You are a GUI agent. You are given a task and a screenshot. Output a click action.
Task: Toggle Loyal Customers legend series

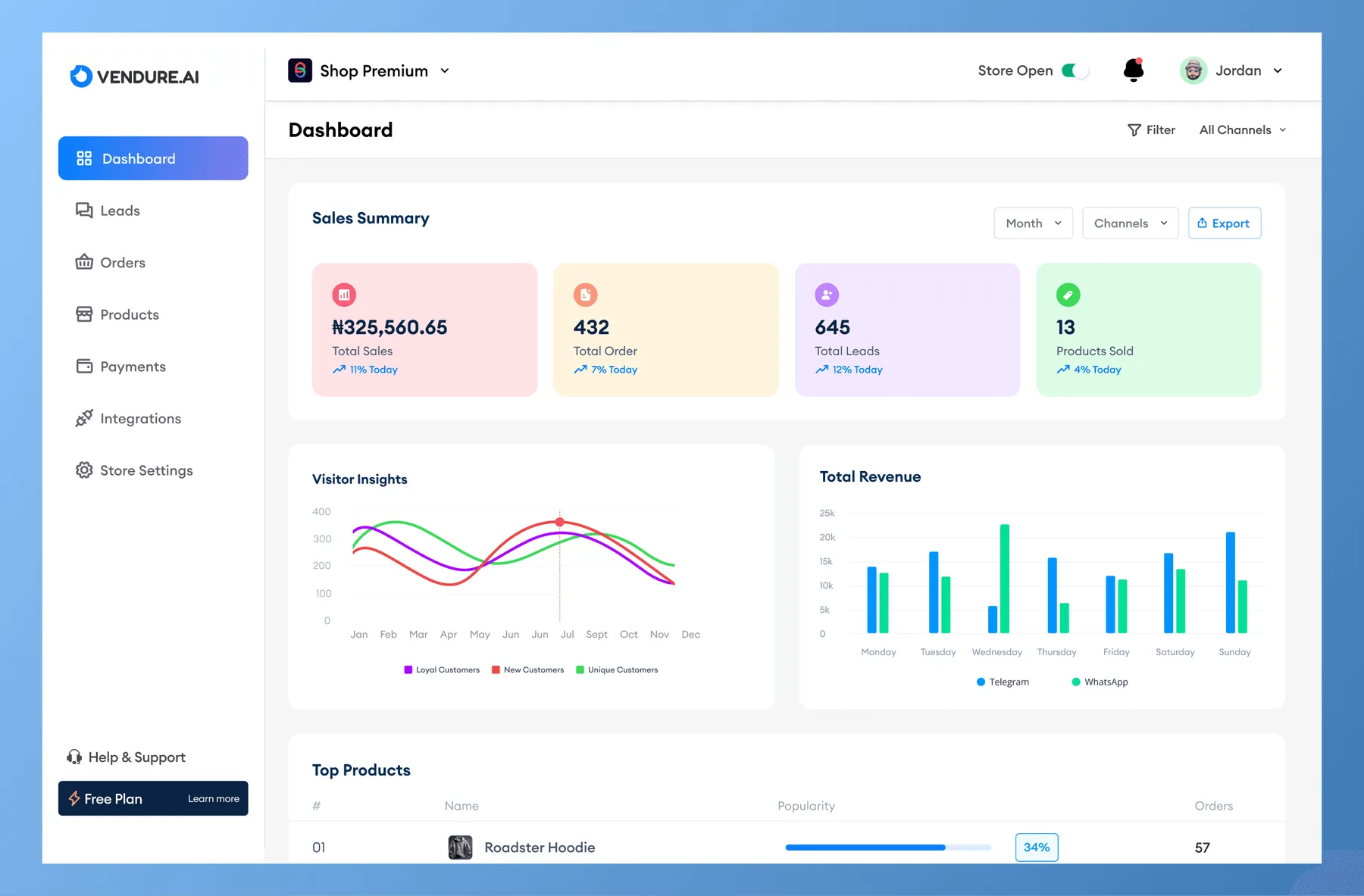pos(442,670)
